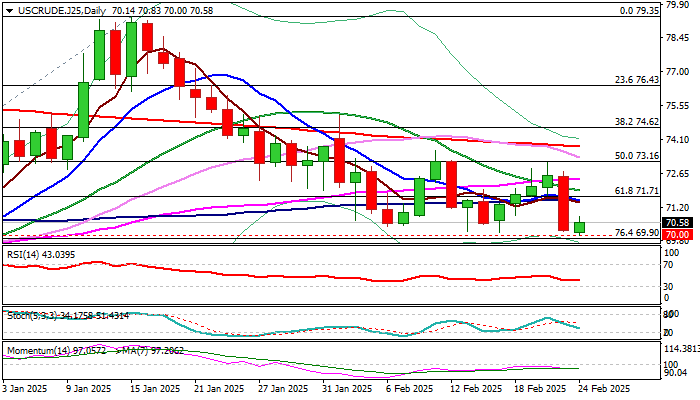Click the 77.00 price axis label
Screen dimensions: 700x400
677,71
